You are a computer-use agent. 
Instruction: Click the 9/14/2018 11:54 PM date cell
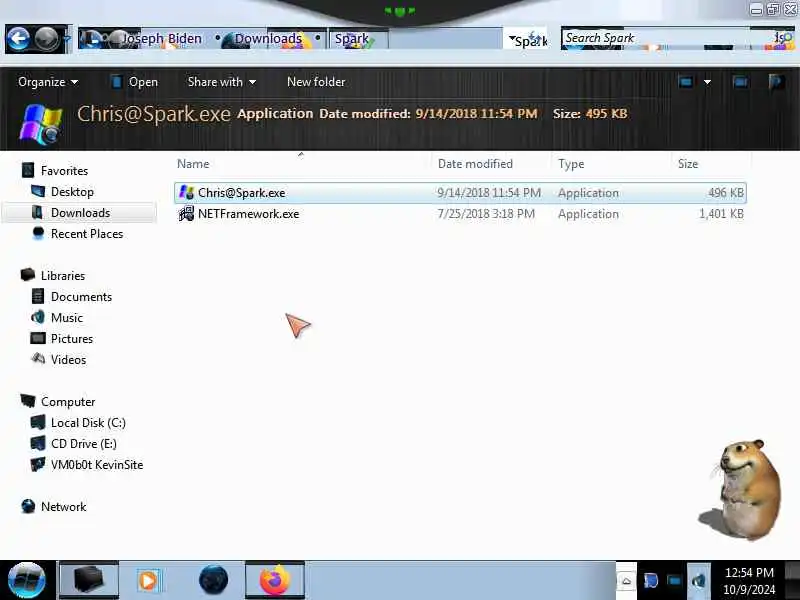(x=489, y=193)
